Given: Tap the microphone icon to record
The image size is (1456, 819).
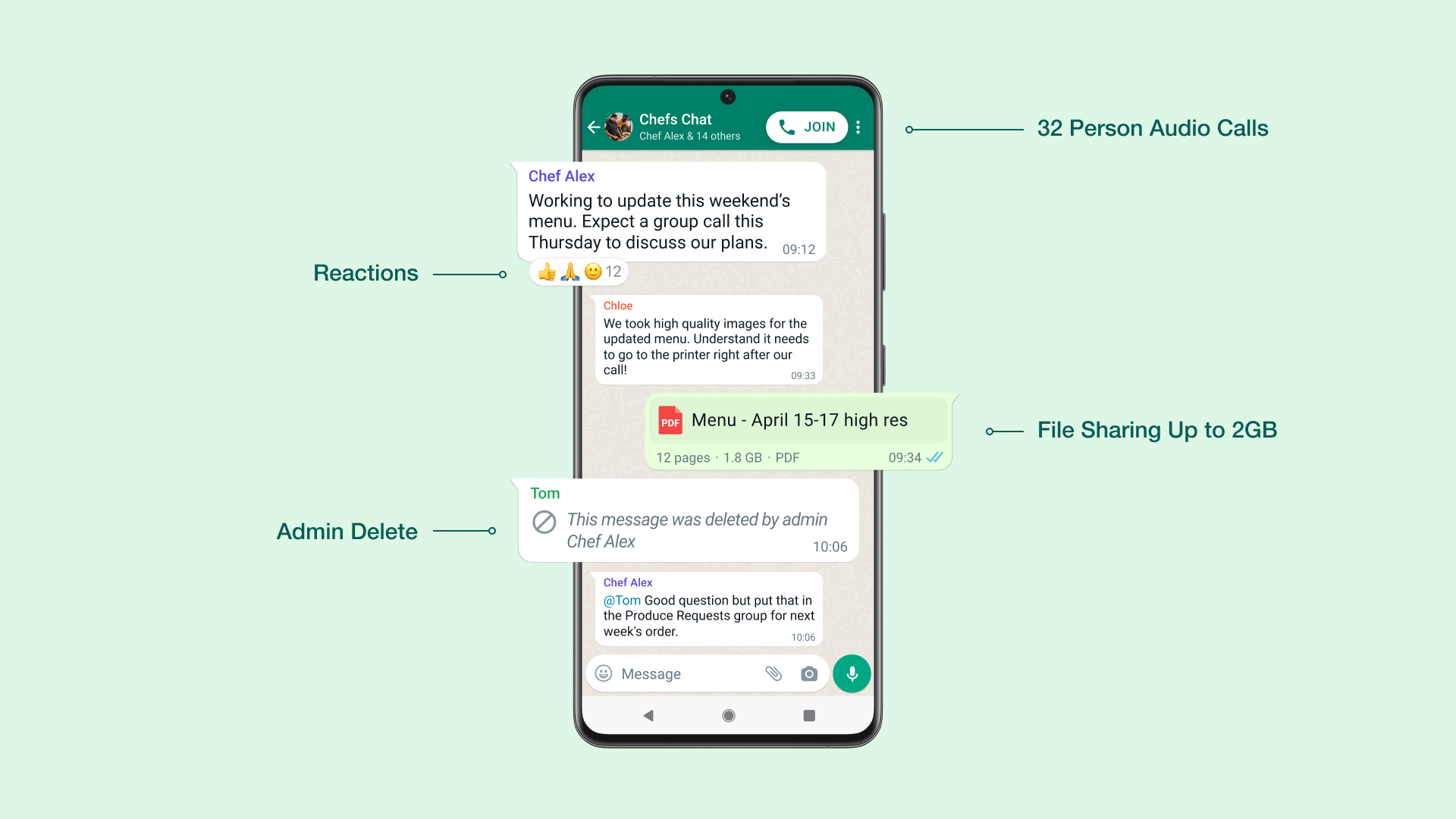Looking at the screenshot, I should coord(852,673).
